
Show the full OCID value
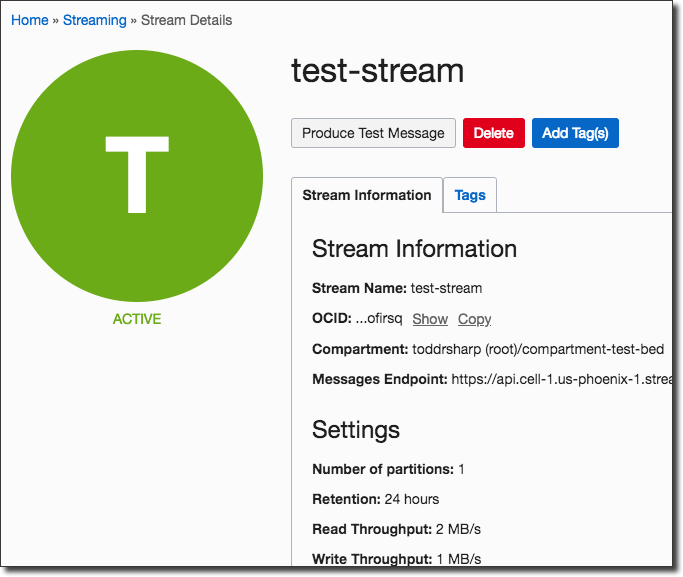(x=430, y=319)
